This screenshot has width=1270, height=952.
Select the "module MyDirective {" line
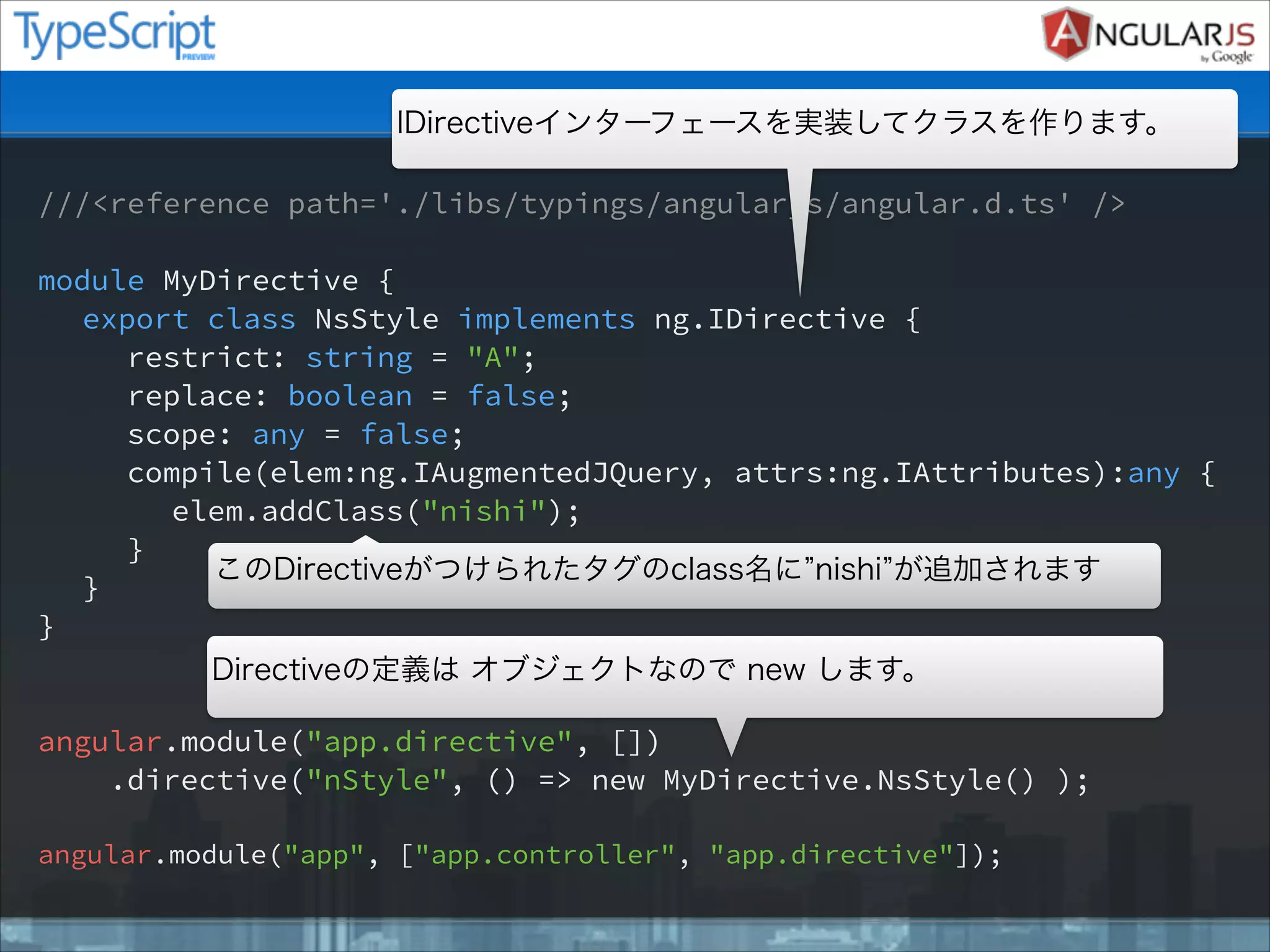216,281
